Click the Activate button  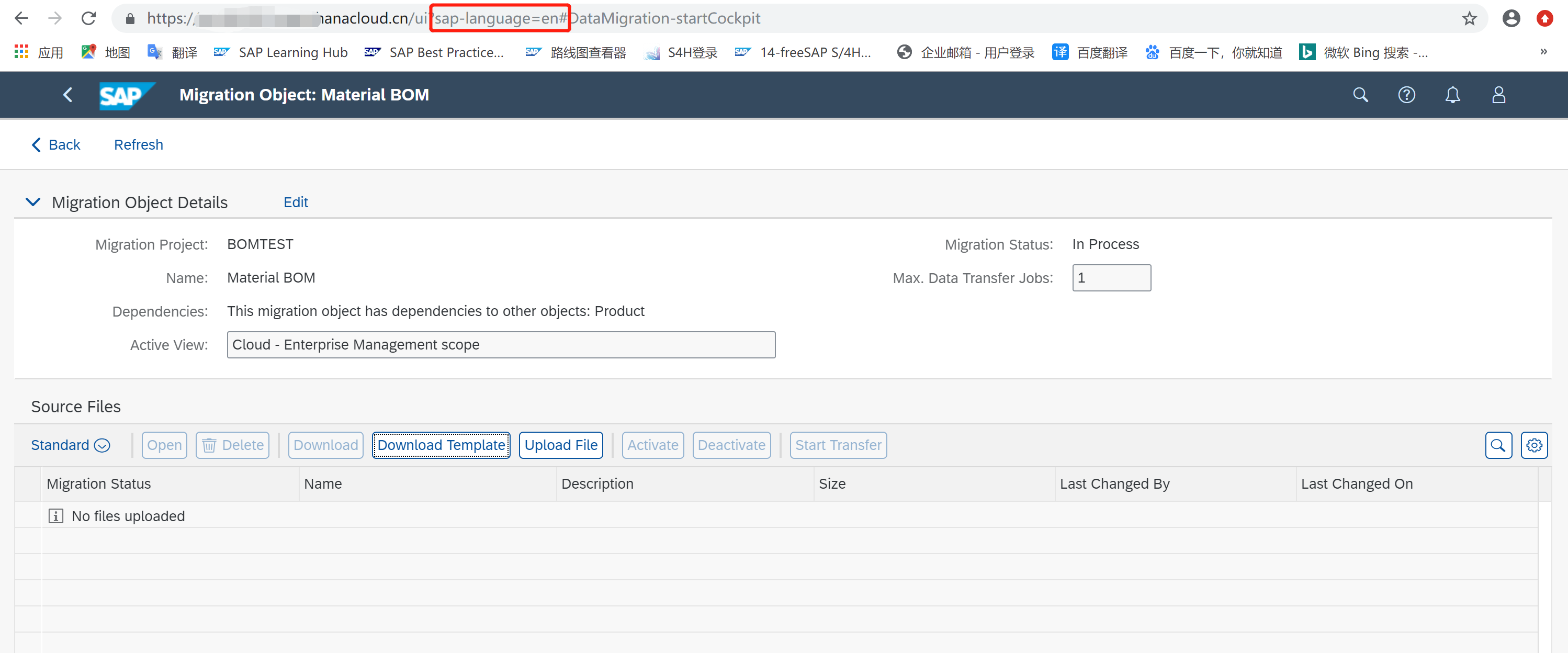click(650, 445)
